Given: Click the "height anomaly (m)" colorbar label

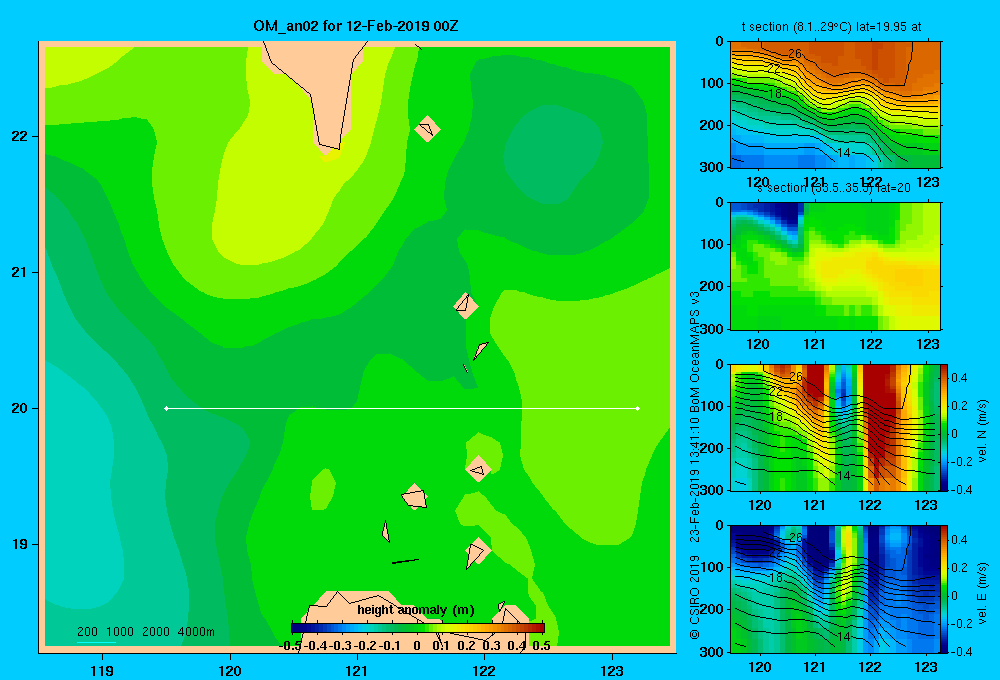Looking at the screenshot, I should coord(416,610).
